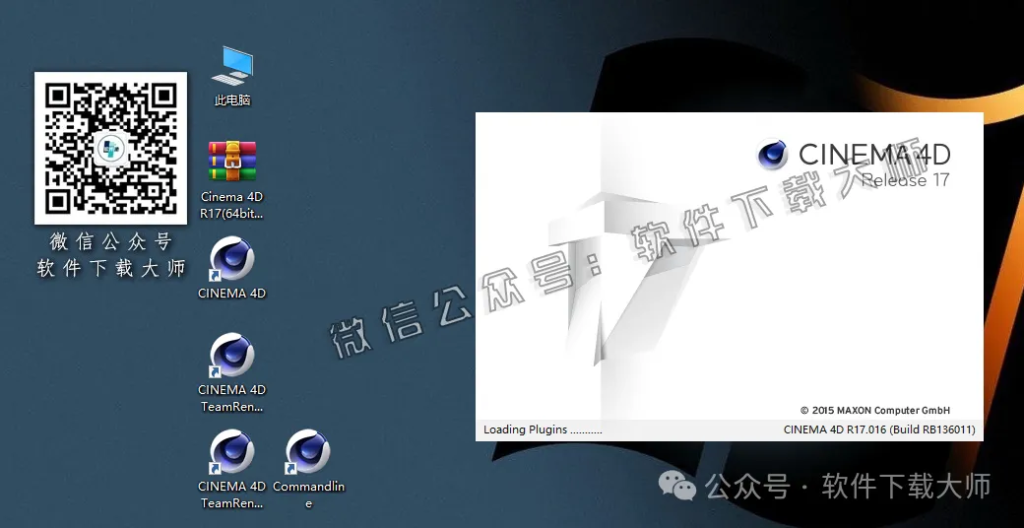This screenshot has height=528, width=1024.
Task: Select CINEMA 4D TeamRen shortcut beside Commandline
Action: click(x=232, y=469)
